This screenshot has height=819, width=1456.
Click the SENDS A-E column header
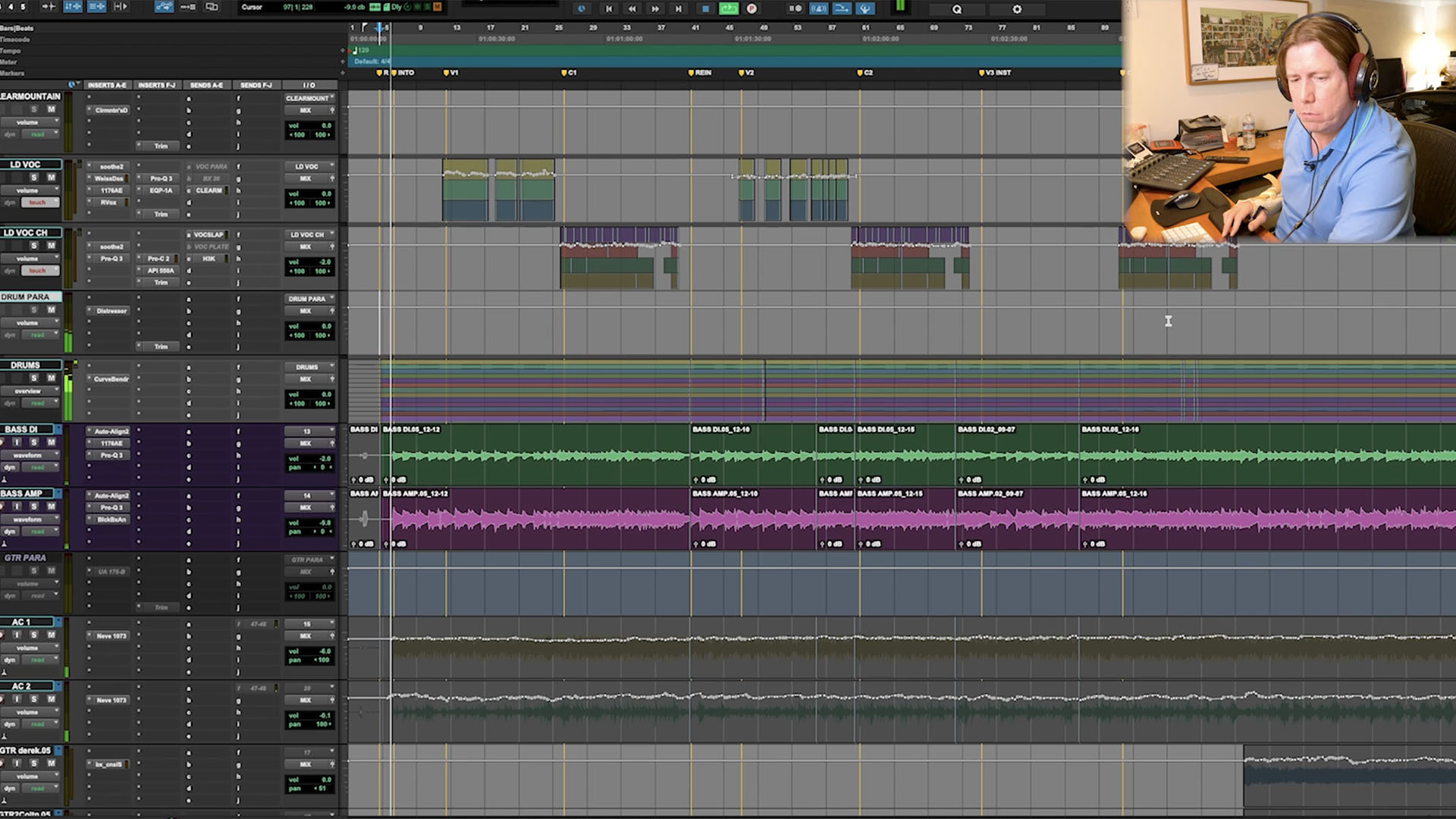(x=207, y=85)
